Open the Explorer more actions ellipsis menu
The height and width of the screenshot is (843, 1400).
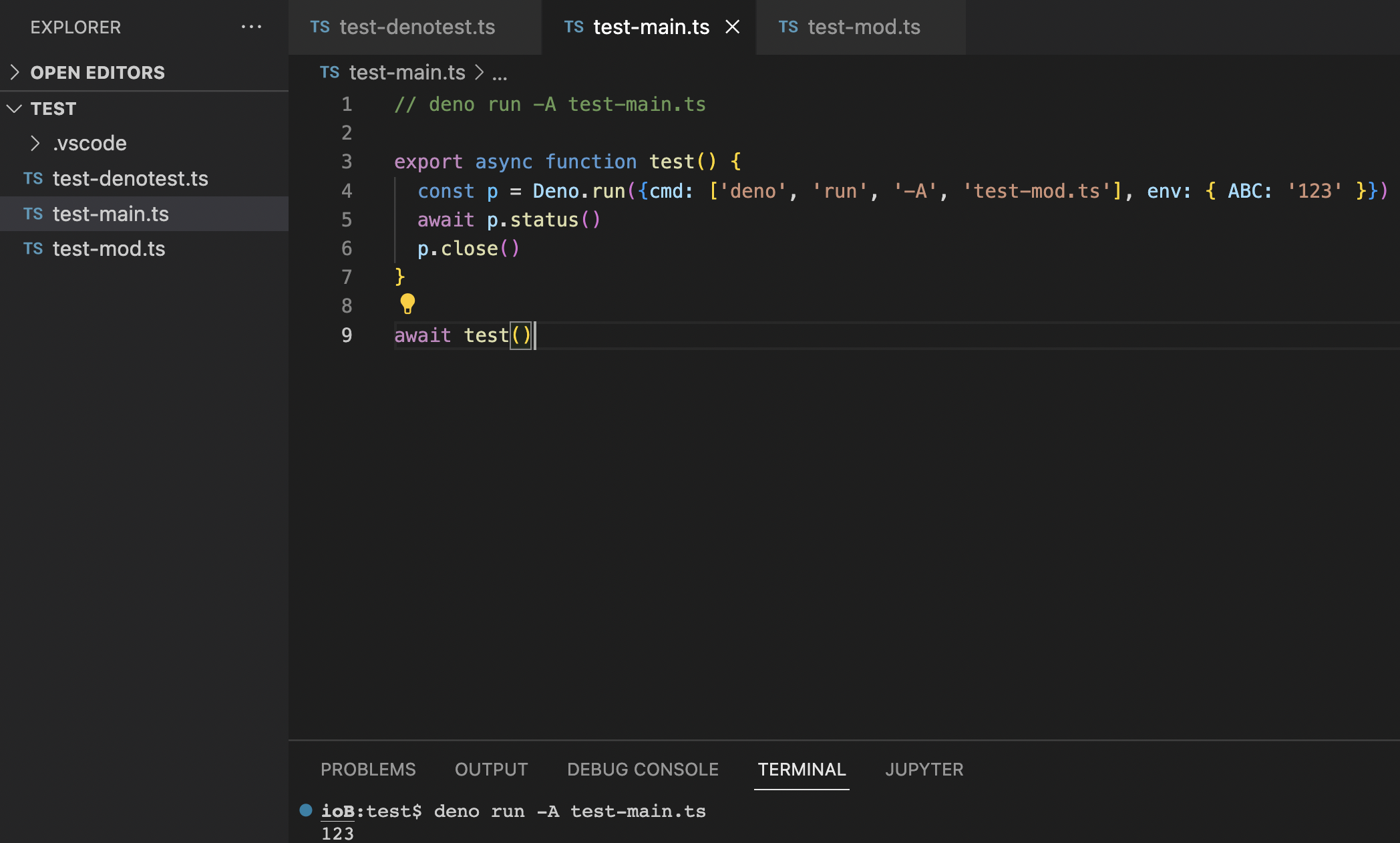tap(251, 27)
